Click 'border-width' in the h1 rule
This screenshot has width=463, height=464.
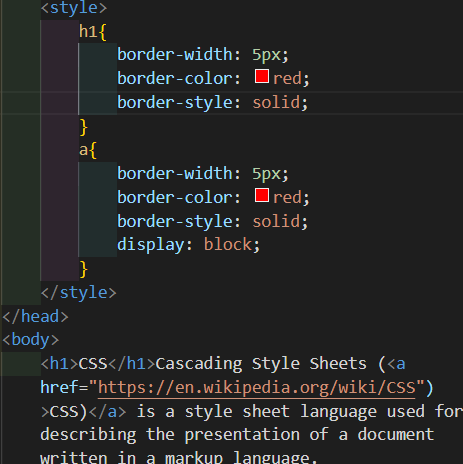pyautogui.click(x=175, y=54)
